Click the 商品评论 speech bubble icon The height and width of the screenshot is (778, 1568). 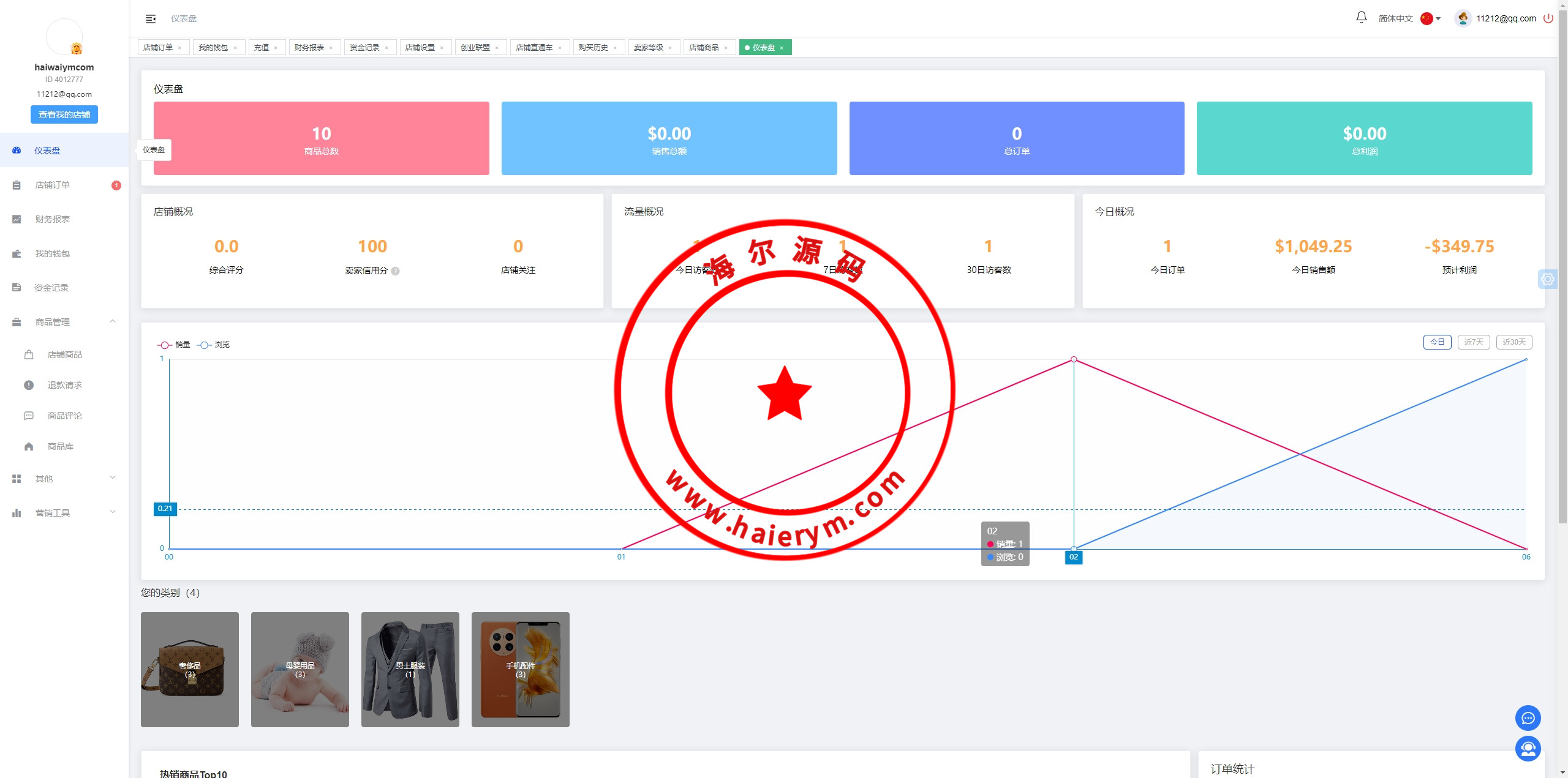click(29, 416)
